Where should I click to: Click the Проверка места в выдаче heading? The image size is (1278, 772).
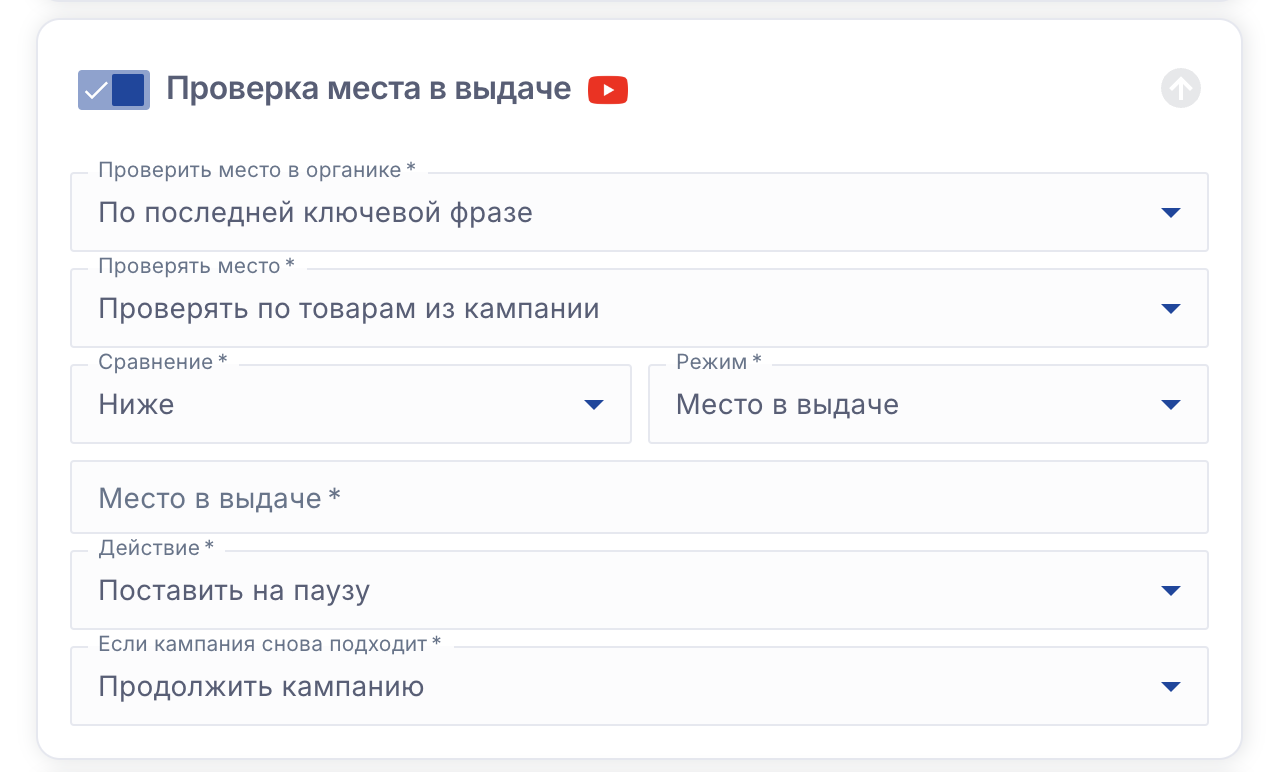368,89
